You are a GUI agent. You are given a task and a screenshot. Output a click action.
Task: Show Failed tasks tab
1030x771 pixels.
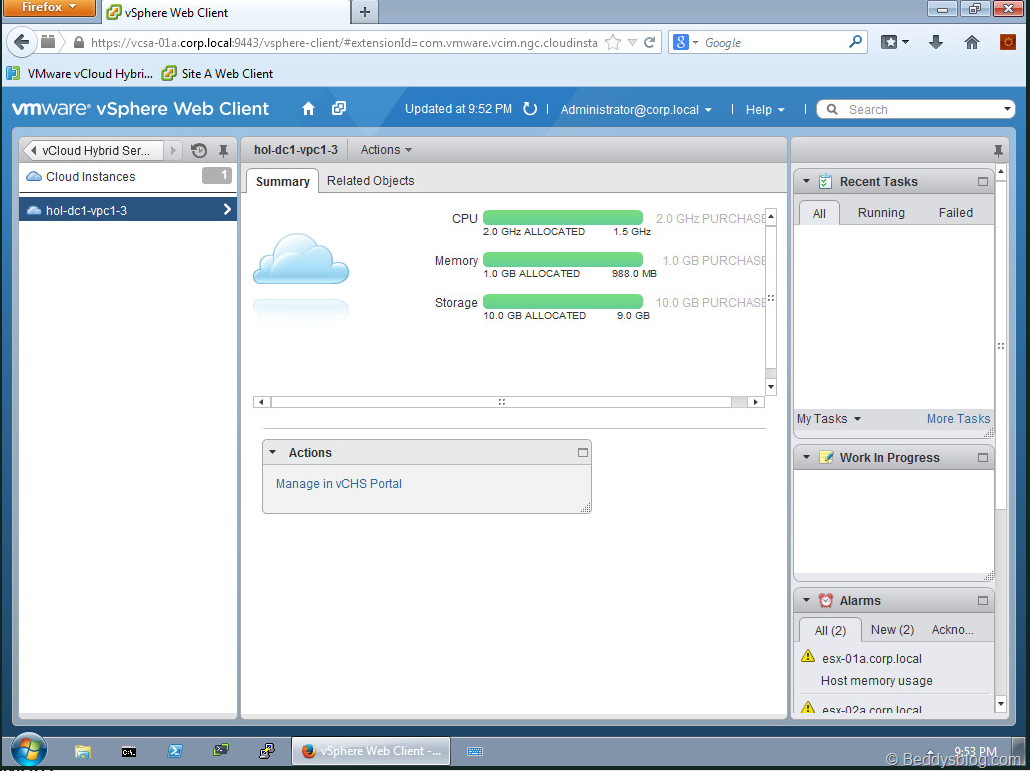click(956, 213)
